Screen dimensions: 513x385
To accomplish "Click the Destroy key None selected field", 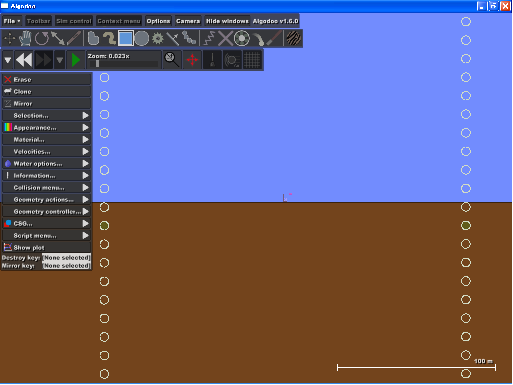I will (x=66, y=258).
